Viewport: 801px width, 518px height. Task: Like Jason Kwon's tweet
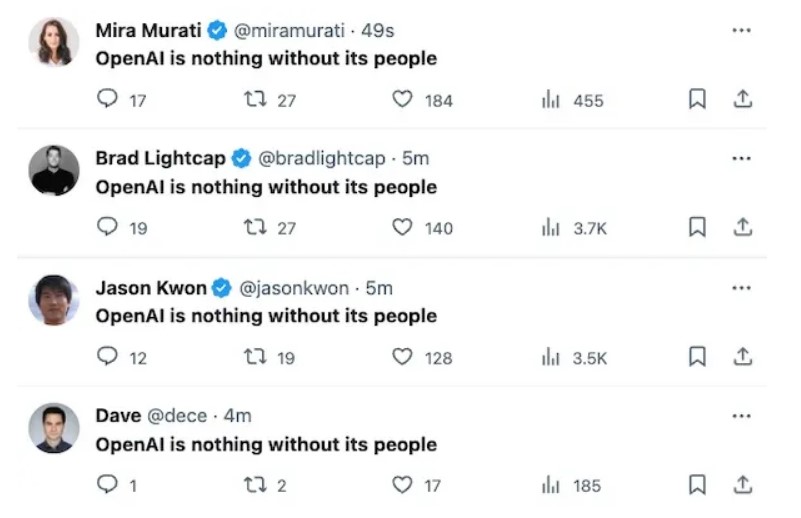[x=402, y=357]
